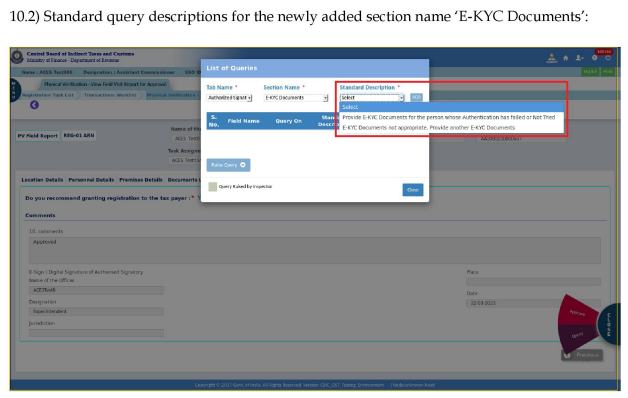Switch language to Hindi
628x398 pixels.
(607, 72)
